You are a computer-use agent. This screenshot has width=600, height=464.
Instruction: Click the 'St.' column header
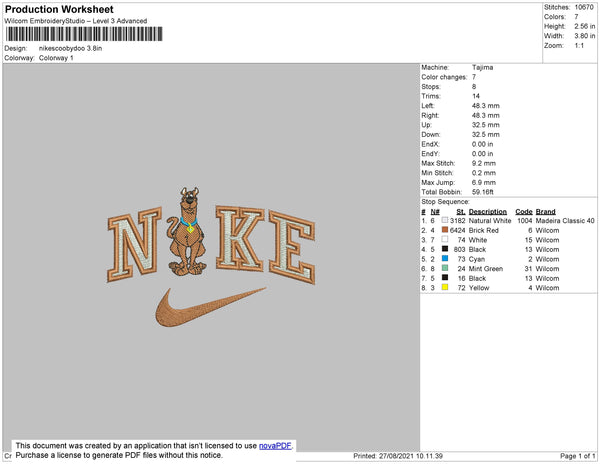pos(461,212)
